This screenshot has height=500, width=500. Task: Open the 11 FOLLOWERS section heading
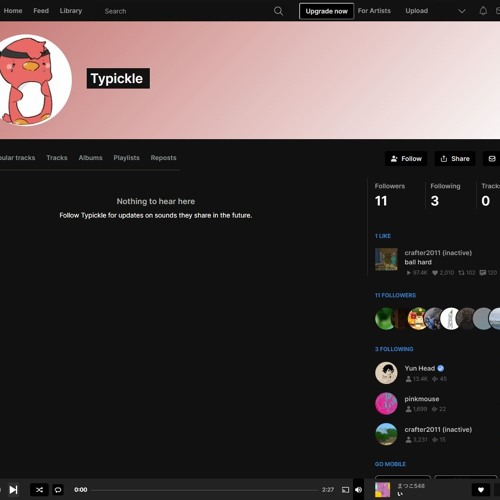(x=395, y=295)
